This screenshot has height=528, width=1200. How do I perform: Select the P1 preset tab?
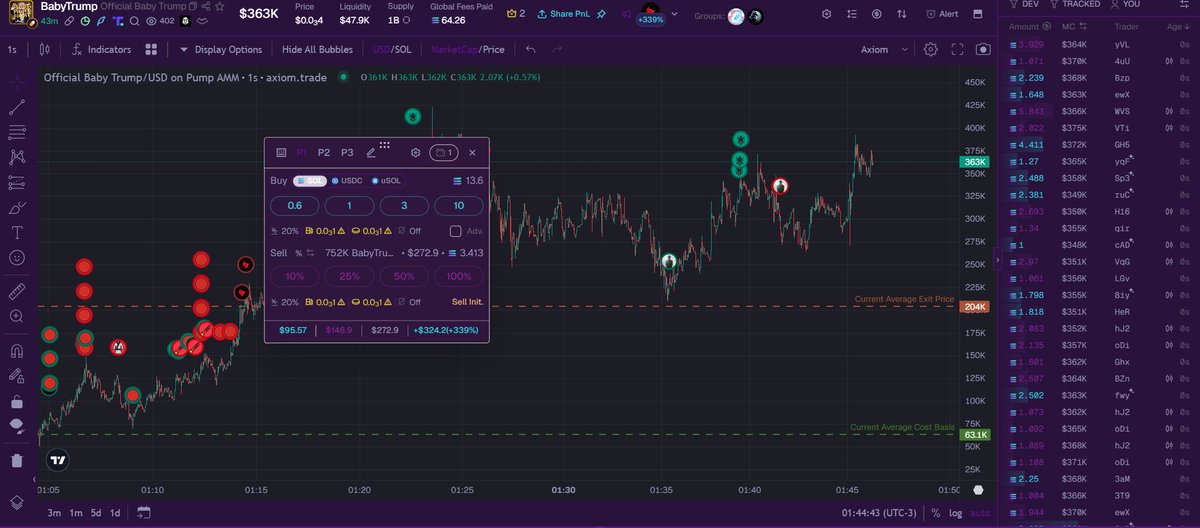click(x=302, y=153)
